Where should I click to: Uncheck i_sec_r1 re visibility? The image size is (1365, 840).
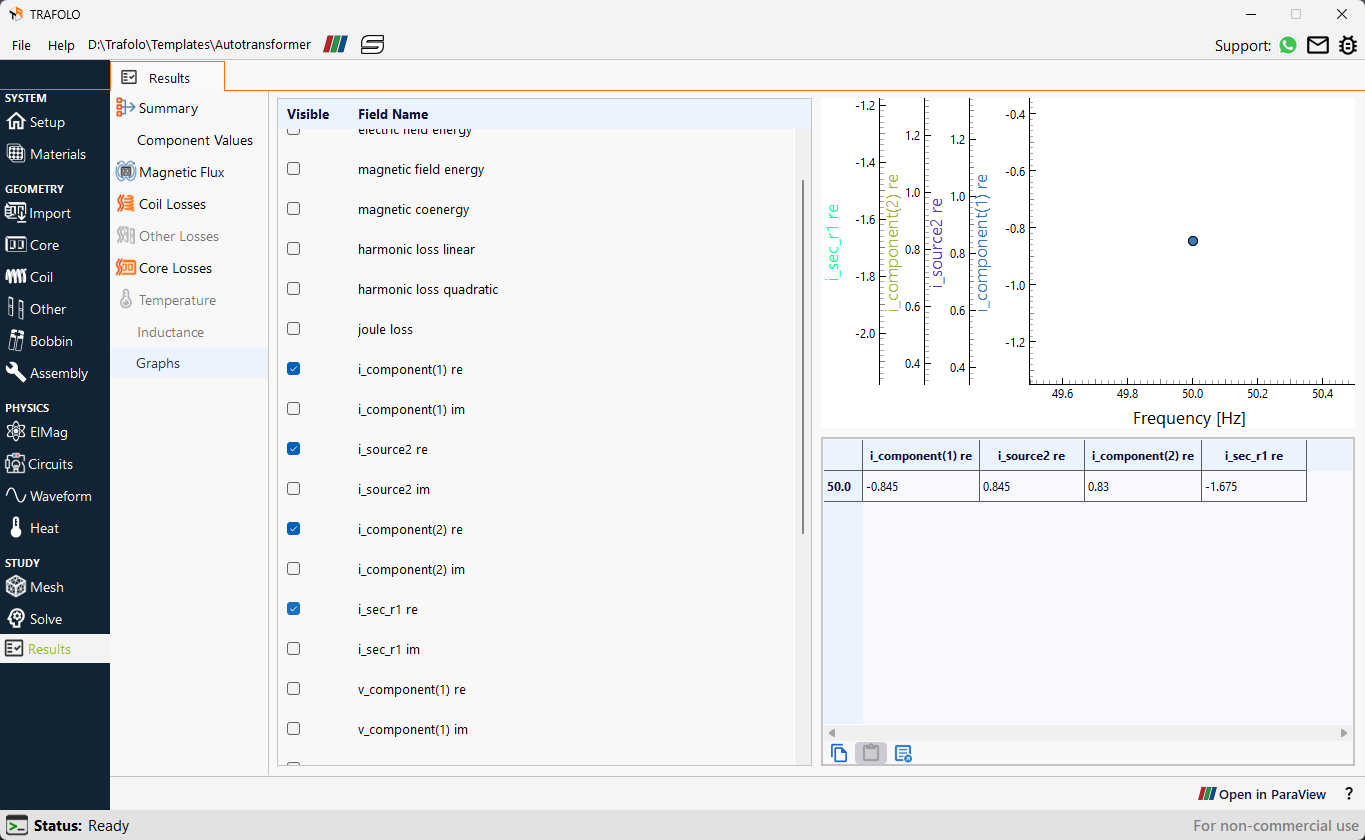click(x=294, y=609)
